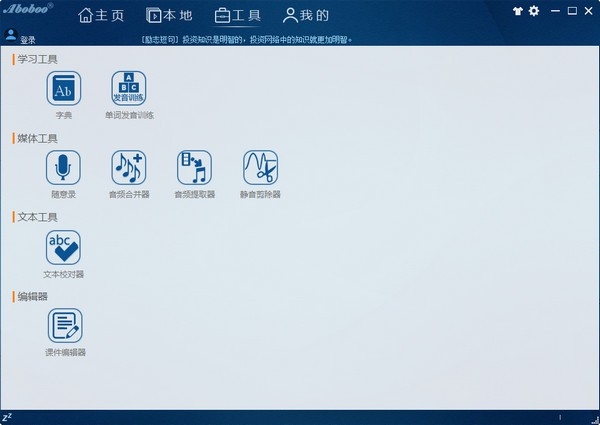Launch the 课件编辑器 courseware editor
Screen dimensions: 600x425
tap(65, 325)
